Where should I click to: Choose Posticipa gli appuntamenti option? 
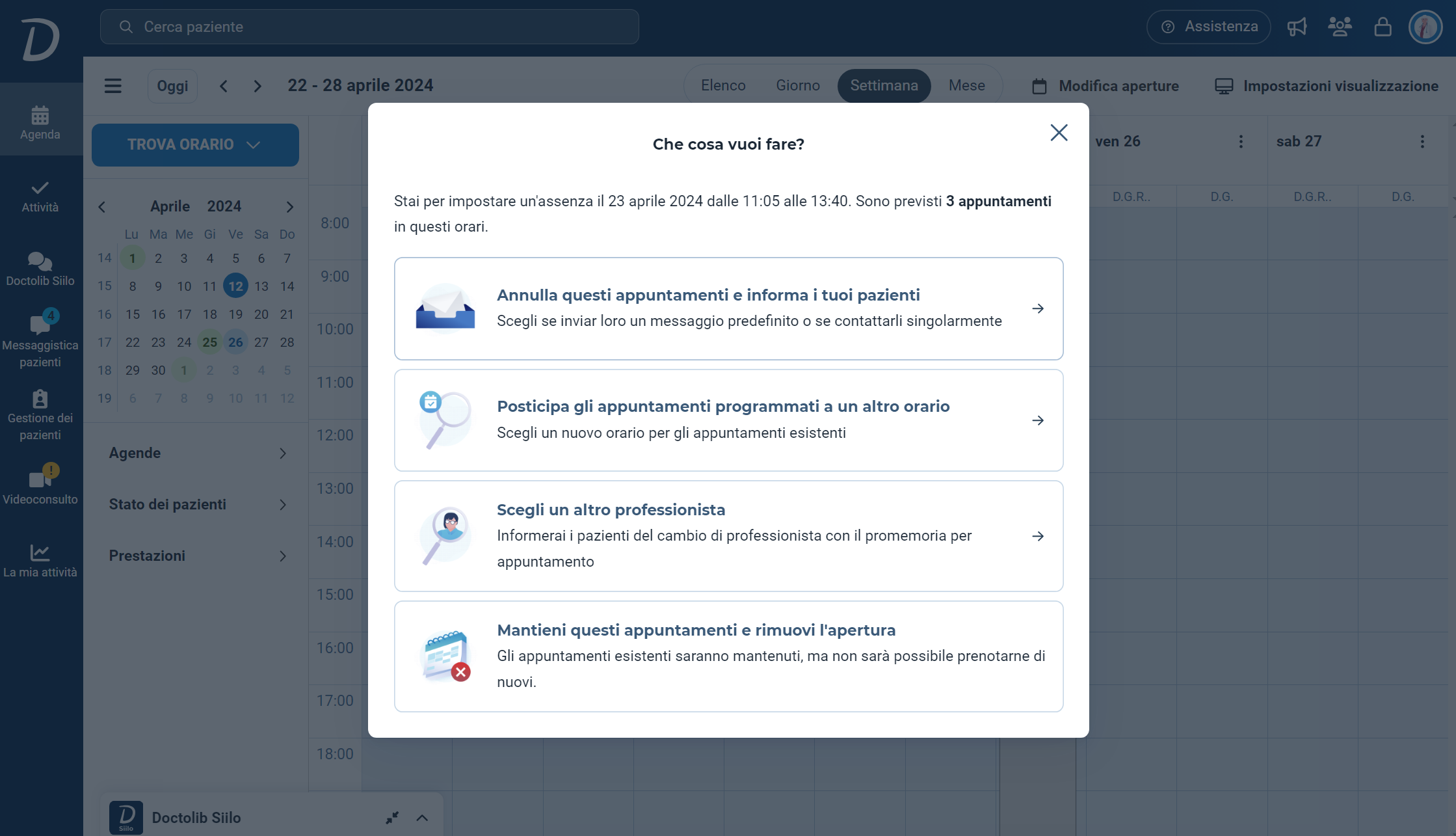tap(728, 420)
